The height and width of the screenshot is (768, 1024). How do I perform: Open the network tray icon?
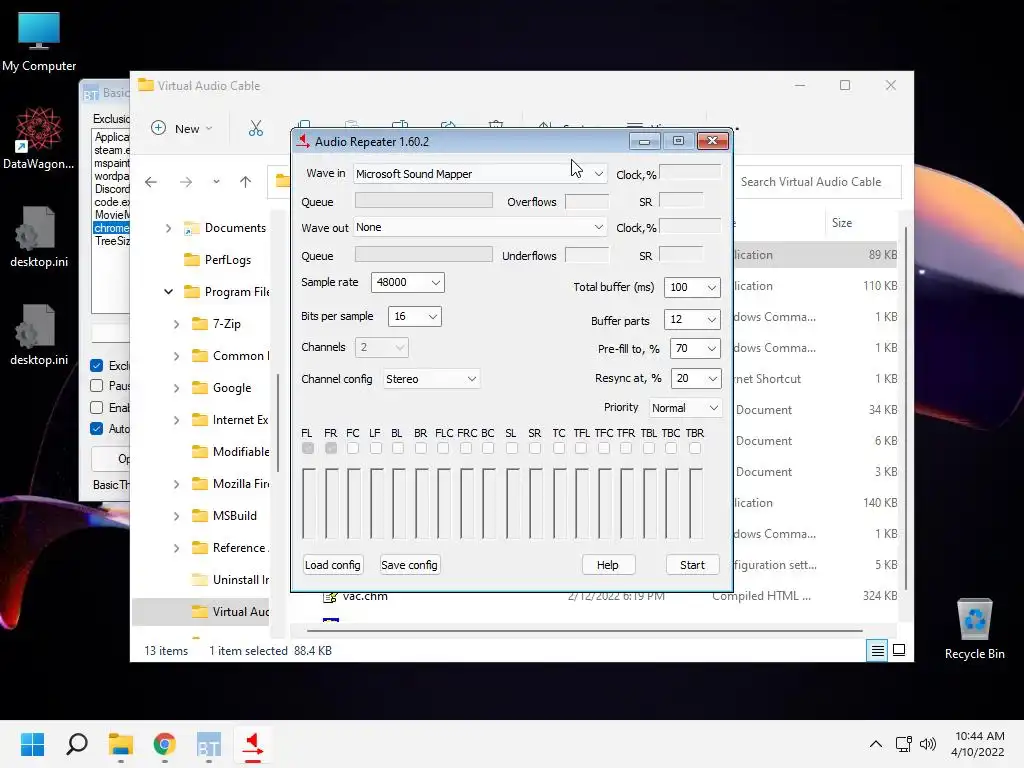904,744
